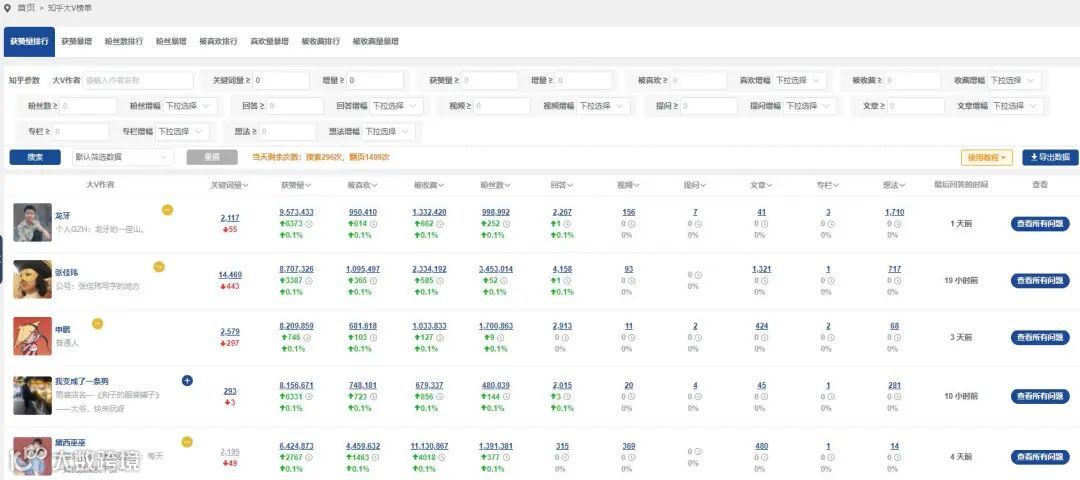Open the 想法增幅 下拉选择 dropdown
Viewport: 1080px width, 480px height.
tap(389, 132)
